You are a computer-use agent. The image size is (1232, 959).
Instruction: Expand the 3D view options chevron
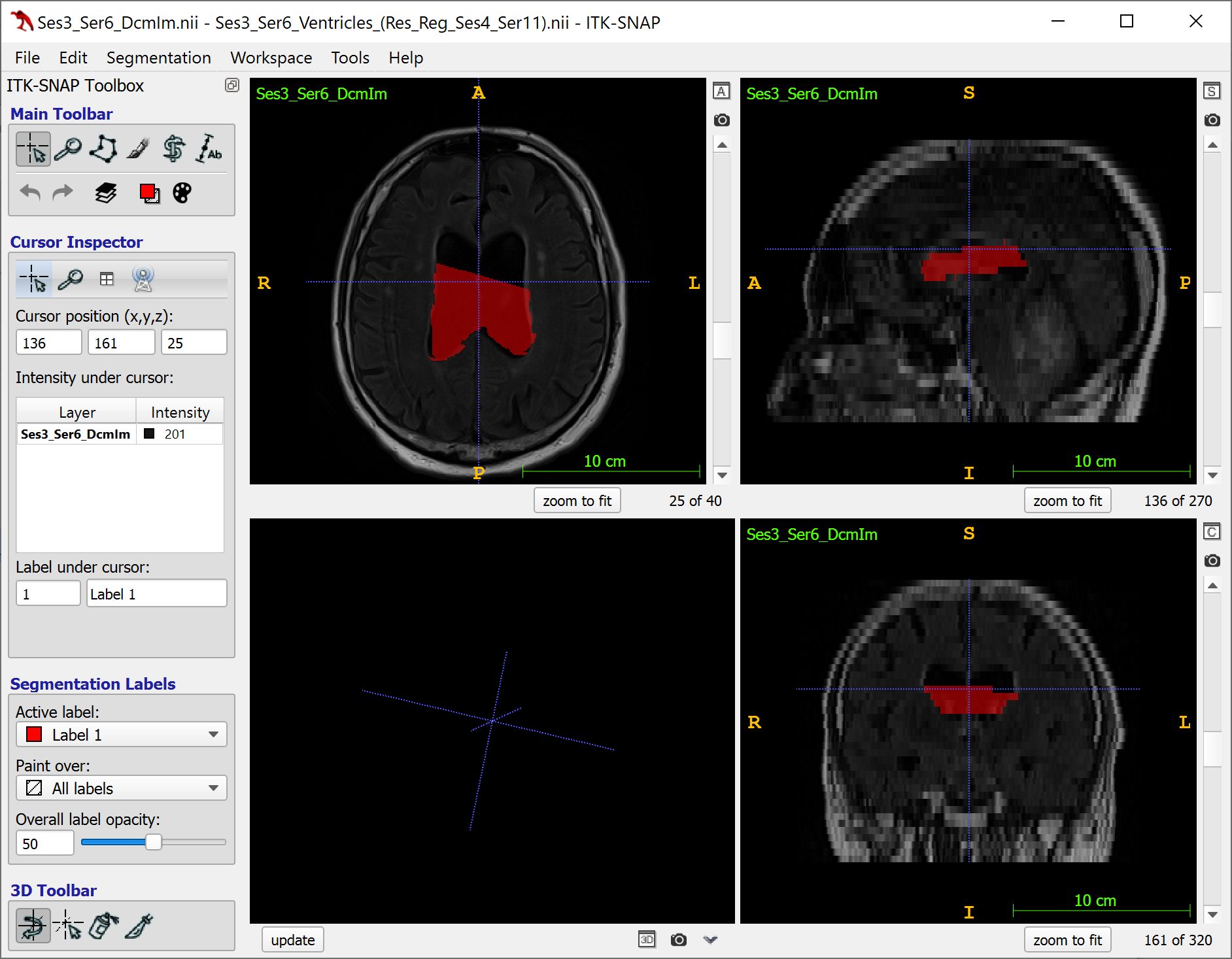(x=710, y=939)
